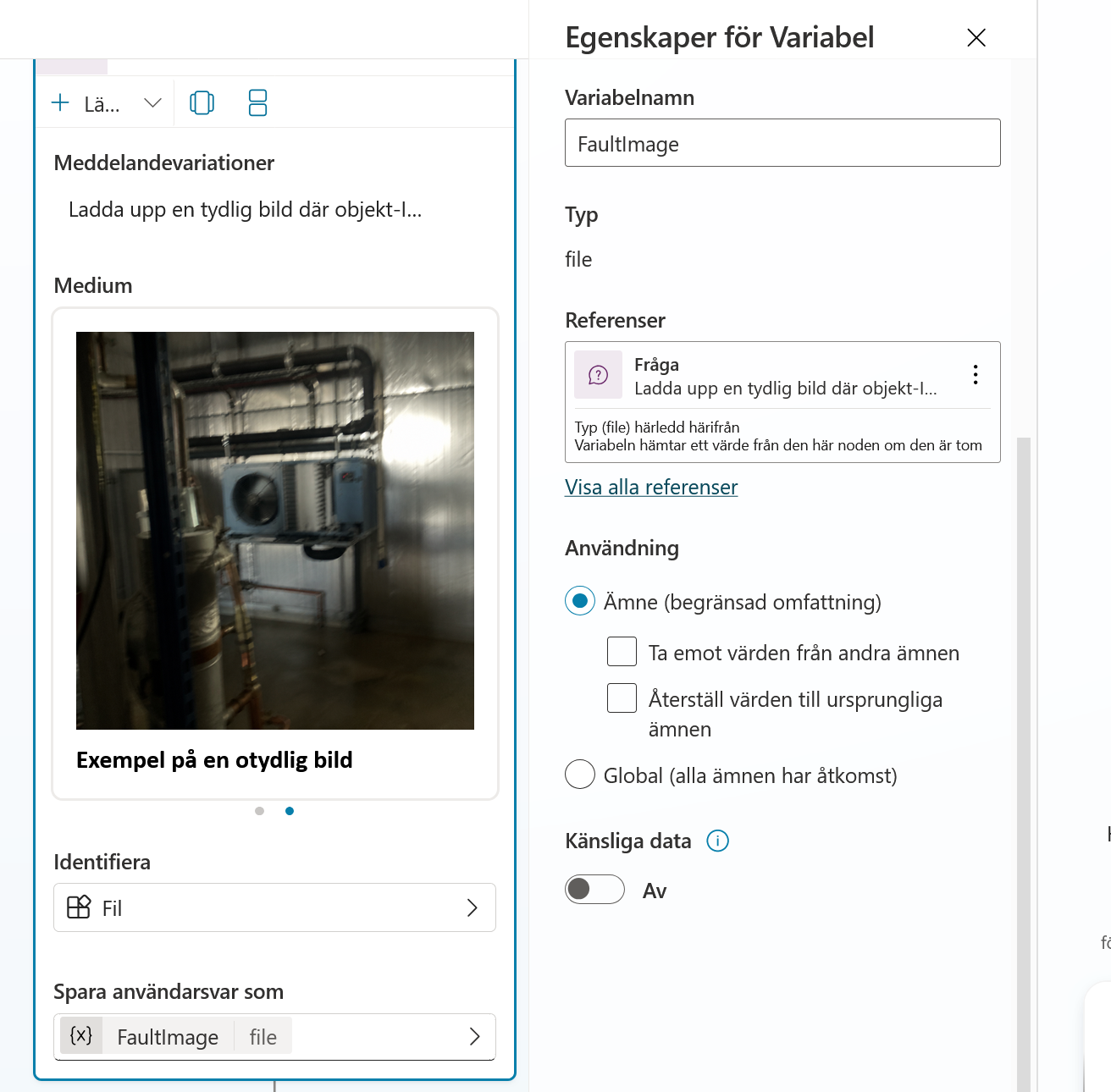
Task: Select Ämne (begränsad omfattning) radio button
Action: point(580,601)
